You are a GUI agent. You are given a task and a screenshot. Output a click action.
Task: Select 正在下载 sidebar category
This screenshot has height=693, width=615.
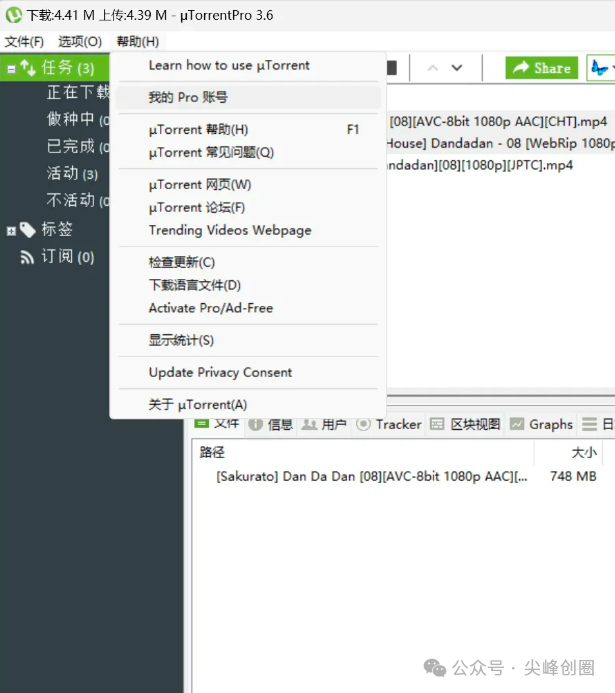pyautogui.click(x=78, y=92)
